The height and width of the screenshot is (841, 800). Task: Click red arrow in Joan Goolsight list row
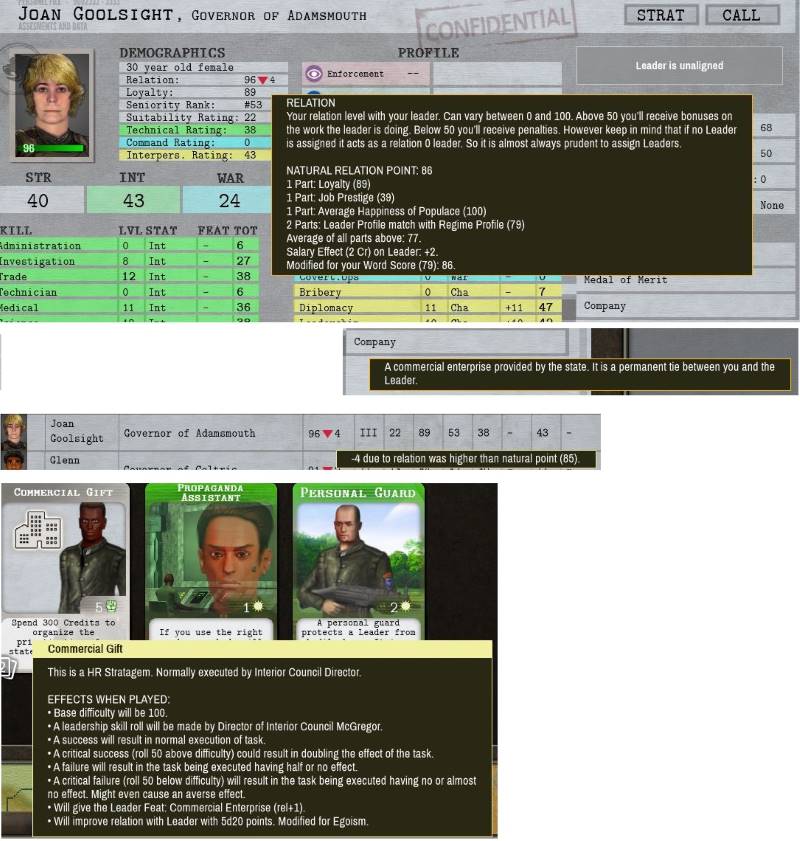328,433
